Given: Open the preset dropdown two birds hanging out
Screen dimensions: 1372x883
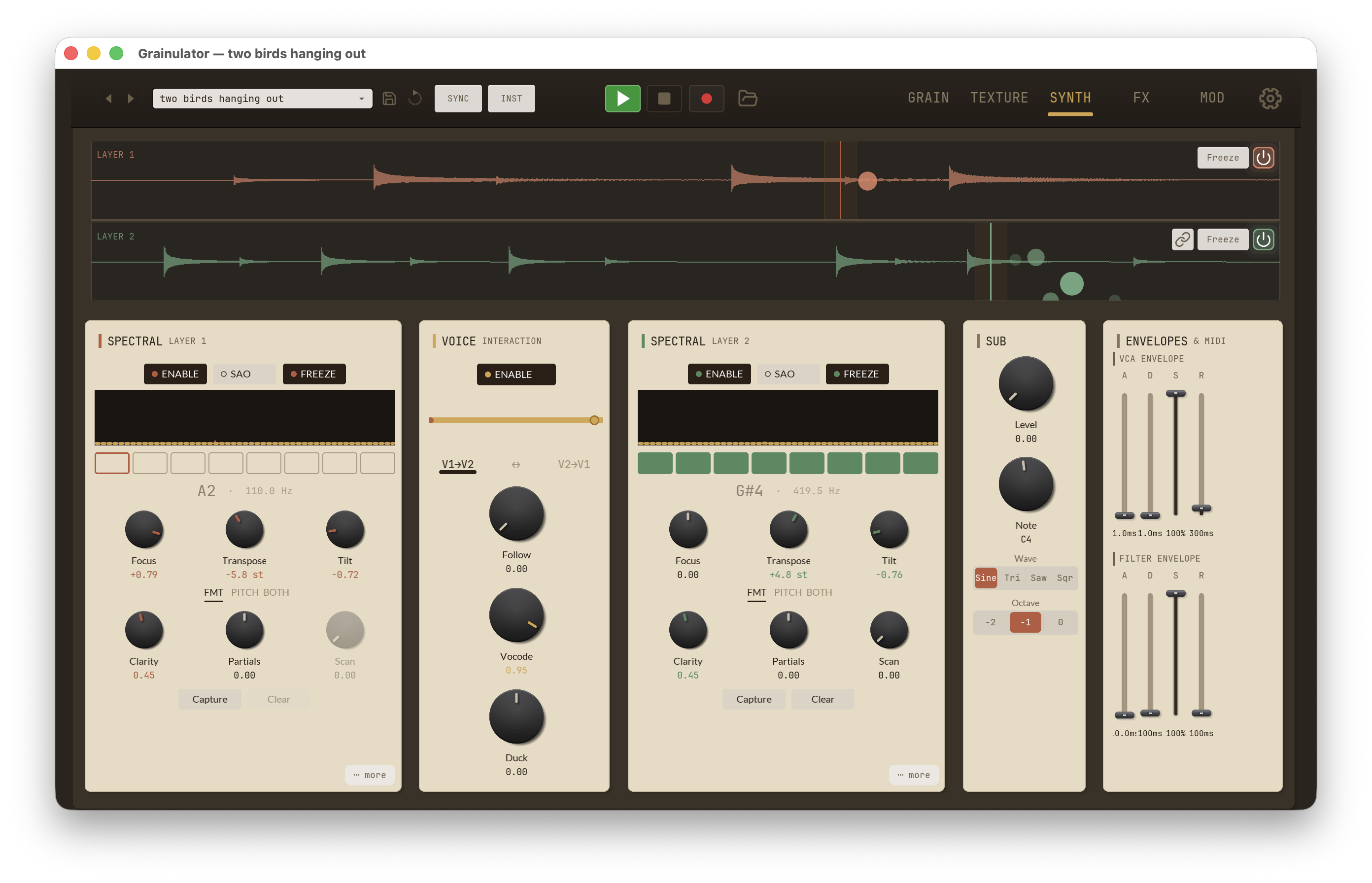Looking at the screenshot, I should click(x=262, y=99).
